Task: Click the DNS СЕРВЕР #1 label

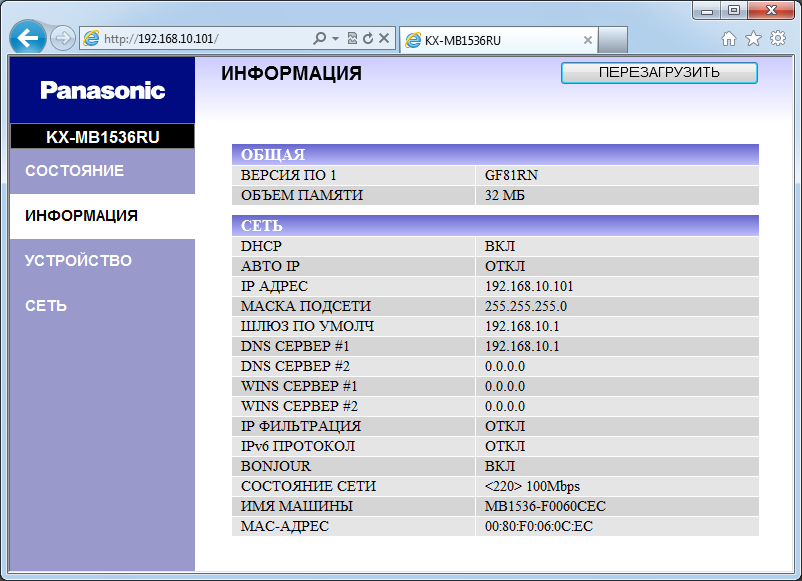Action: coord(295,346)
